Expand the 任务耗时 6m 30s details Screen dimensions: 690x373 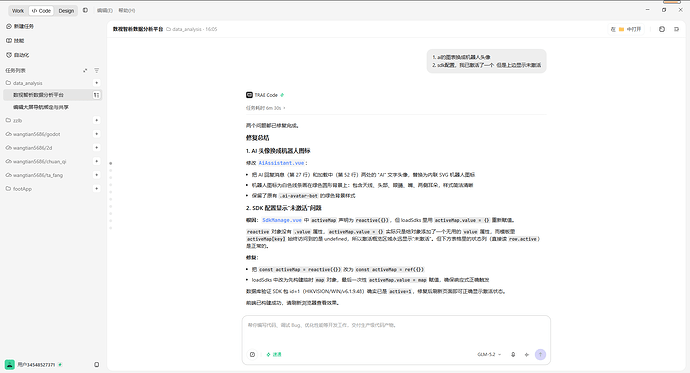265,108
